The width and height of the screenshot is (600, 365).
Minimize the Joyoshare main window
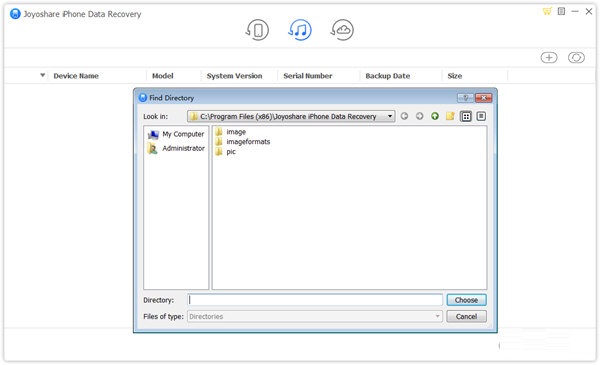click(575, 11)
